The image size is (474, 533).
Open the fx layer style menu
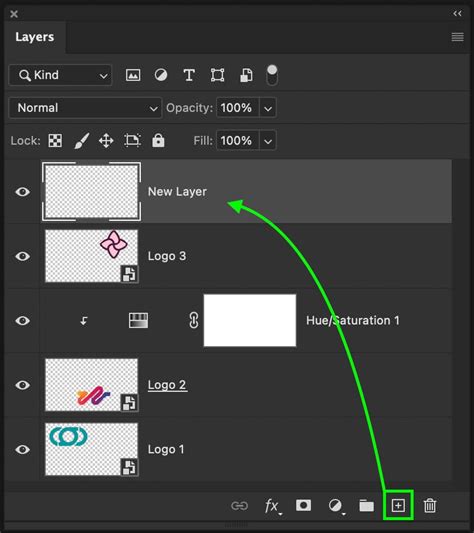coord(272,506)
